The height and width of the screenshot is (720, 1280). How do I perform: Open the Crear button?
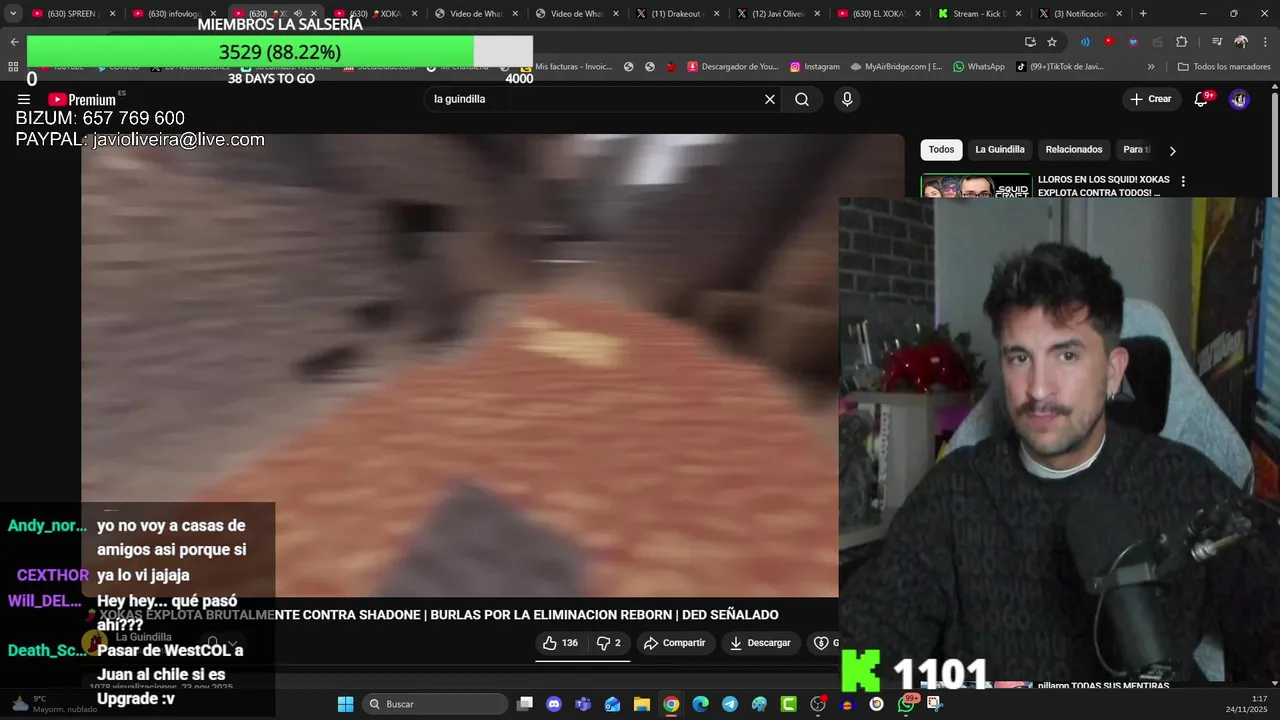(x=1150, y=99)
